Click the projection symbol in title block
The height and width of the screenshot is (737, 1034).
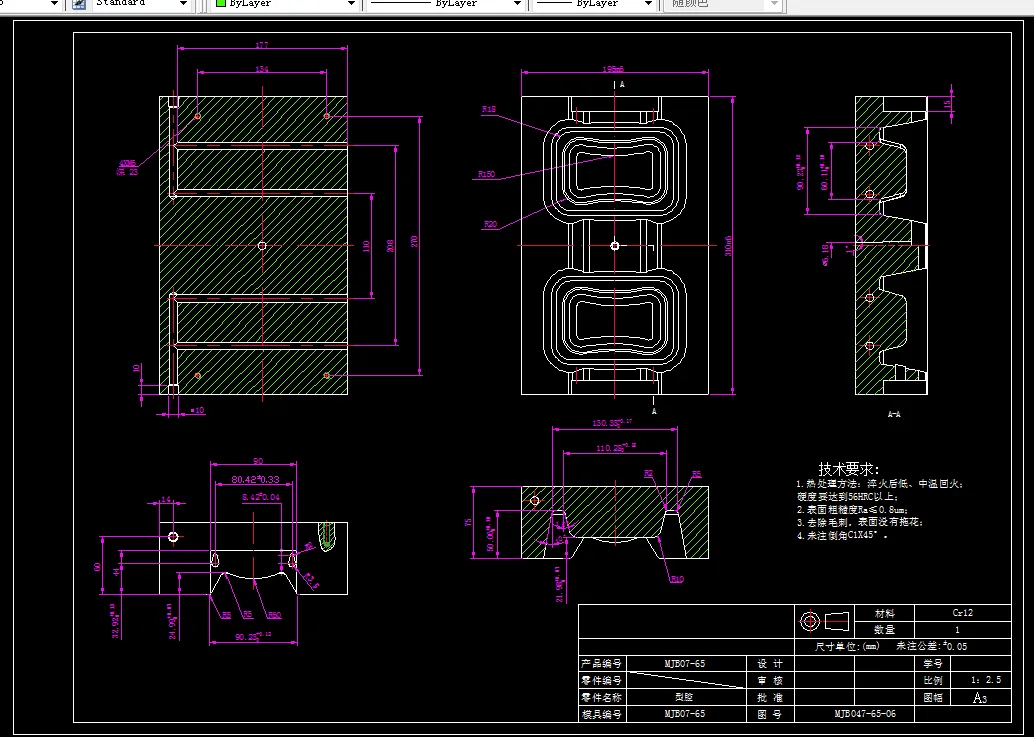coord(824,621)
